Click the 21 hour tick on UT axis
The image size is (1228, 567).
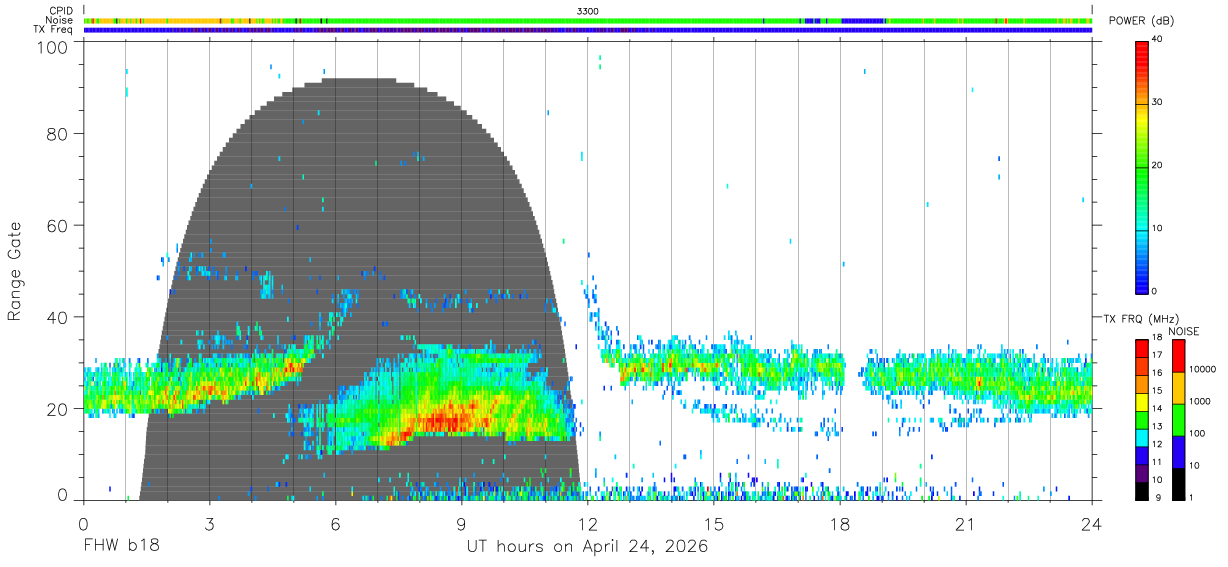(965, 524)
